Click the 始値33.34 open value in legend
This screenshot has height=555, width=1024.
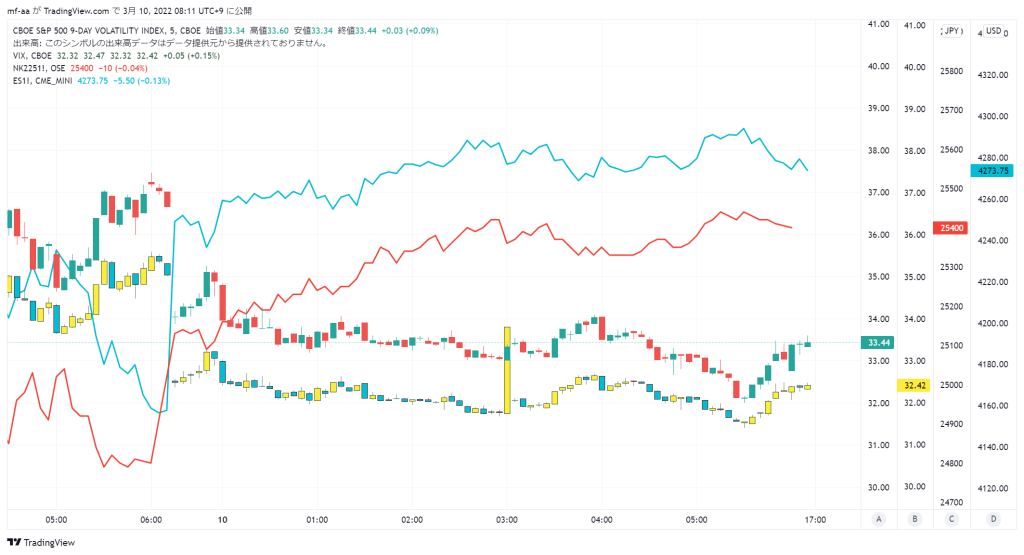point(225,31)
